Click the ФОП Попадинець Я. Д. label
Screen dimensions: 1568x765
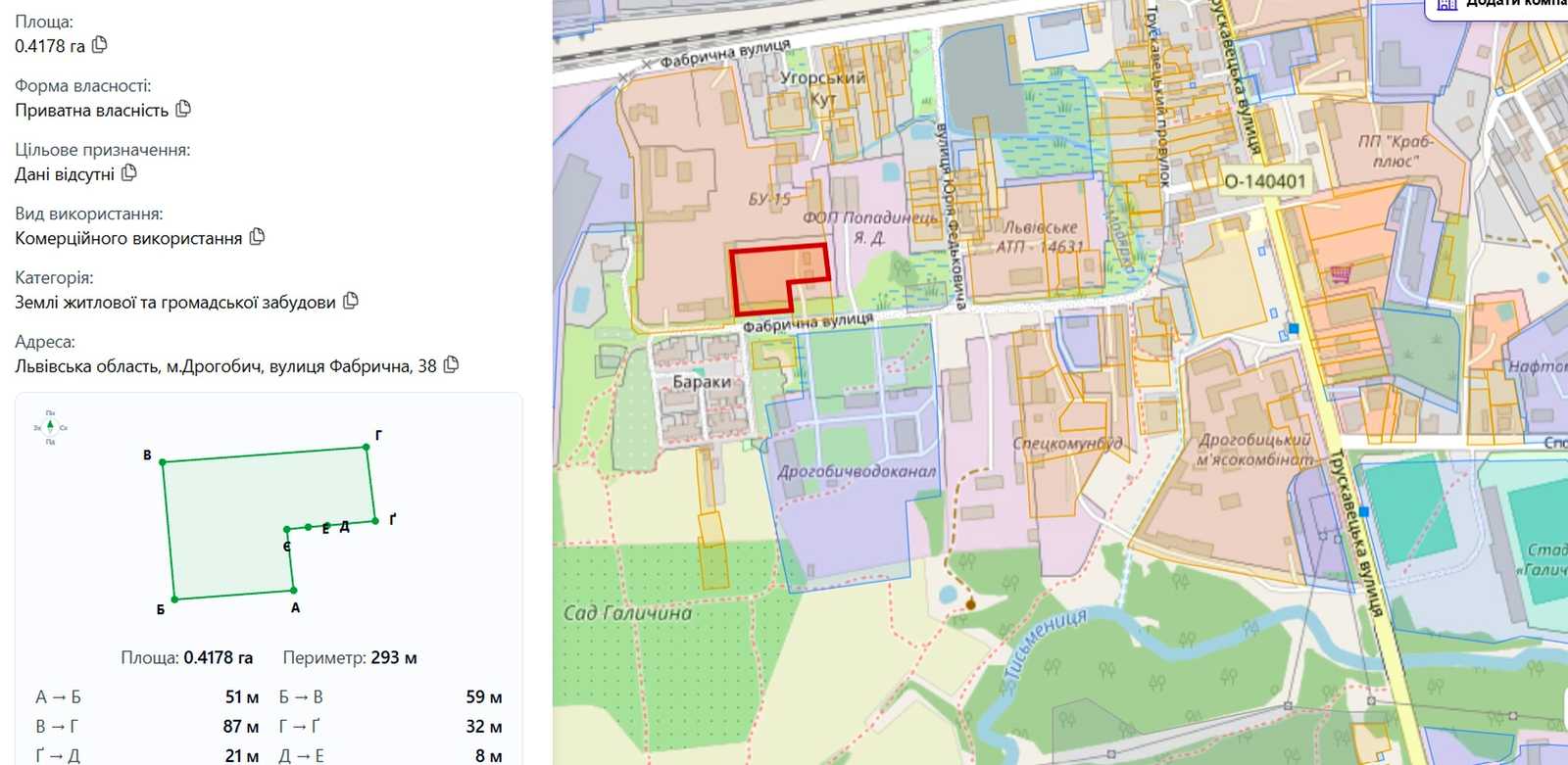point(869,227)
